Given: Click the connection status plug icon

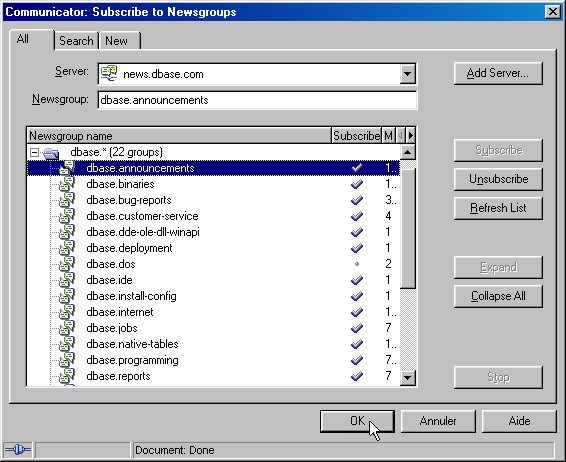Looking at the screenshot, I should [18, 450].
